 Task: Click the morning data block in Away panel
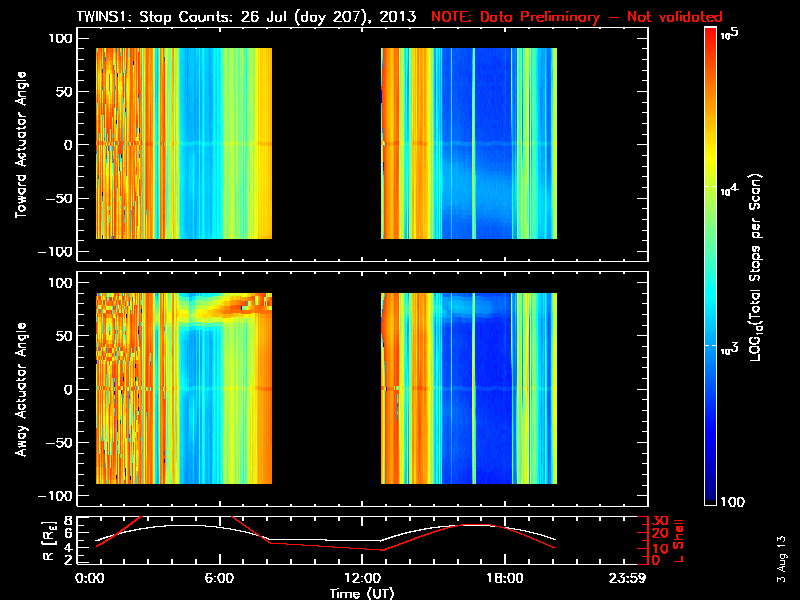coord(184,388)
